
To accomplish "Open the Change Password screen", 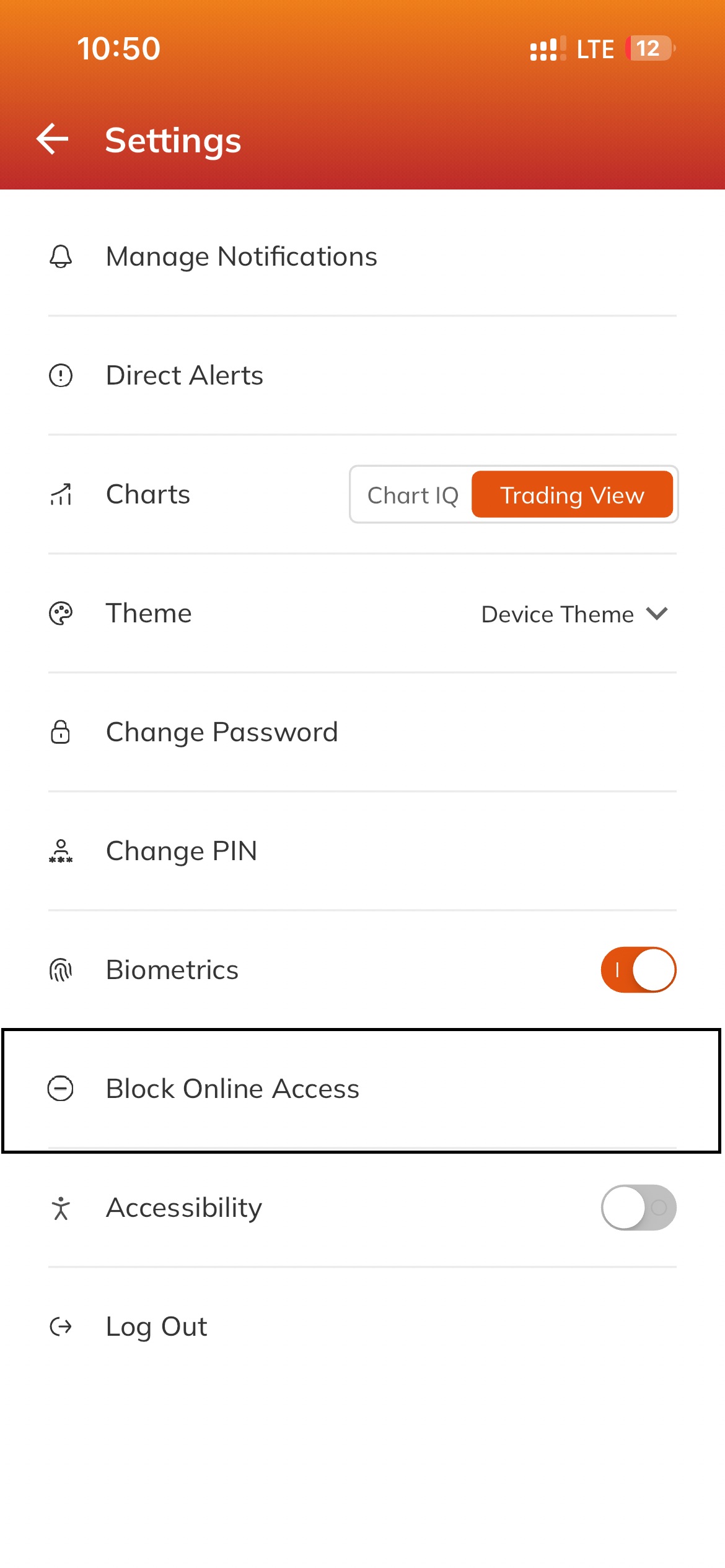I will click(x=362, y=732).
